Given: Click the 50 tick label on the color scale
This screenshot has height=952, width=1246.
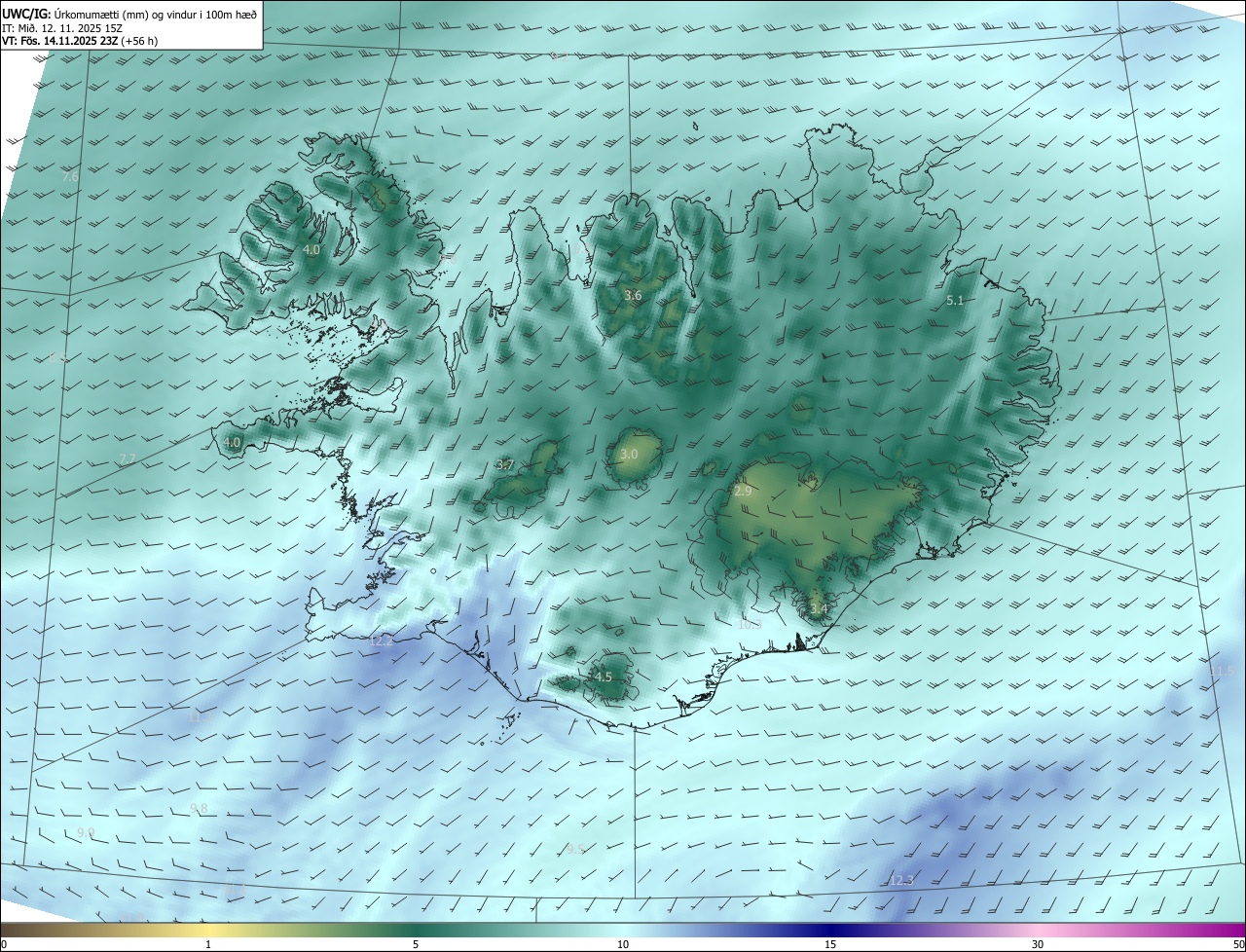Looking at the screenshot, I should (x=1238, y=944).
